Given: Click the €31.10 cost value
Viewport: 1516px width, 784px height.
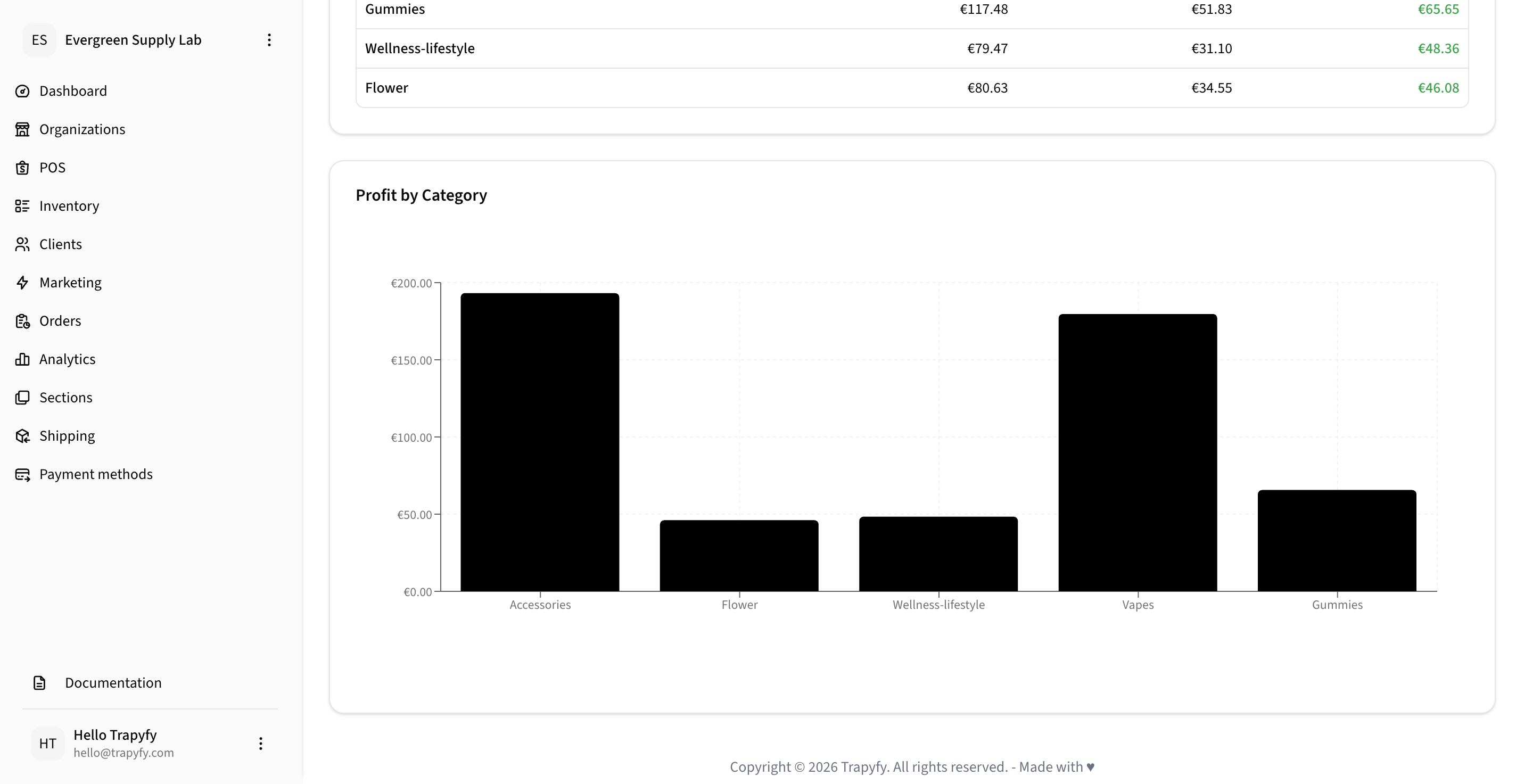Looking at the screenshot, I should (1212, 48).
